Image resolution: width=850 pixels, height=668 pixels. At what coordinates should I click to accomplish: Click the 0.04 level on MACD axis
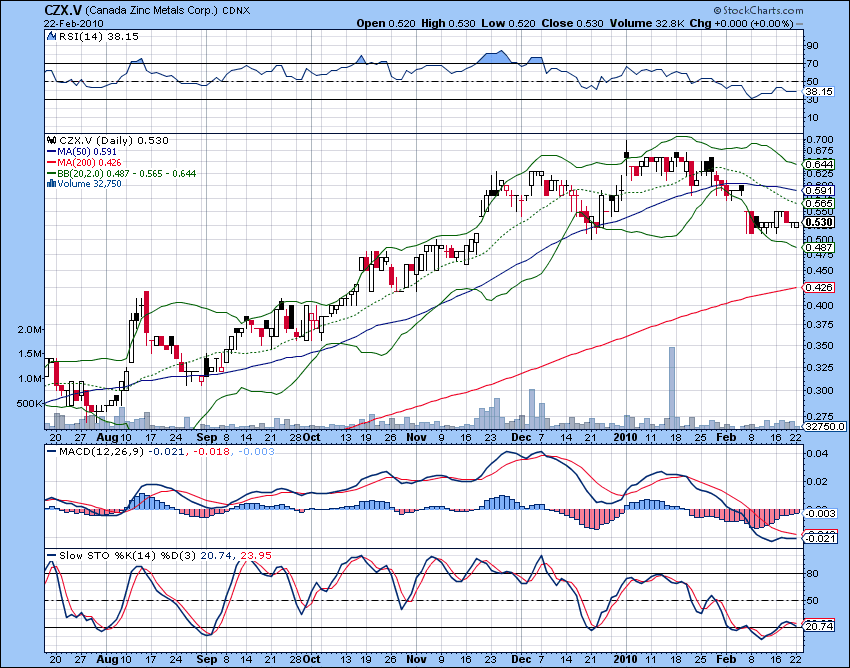coord(817,453)
